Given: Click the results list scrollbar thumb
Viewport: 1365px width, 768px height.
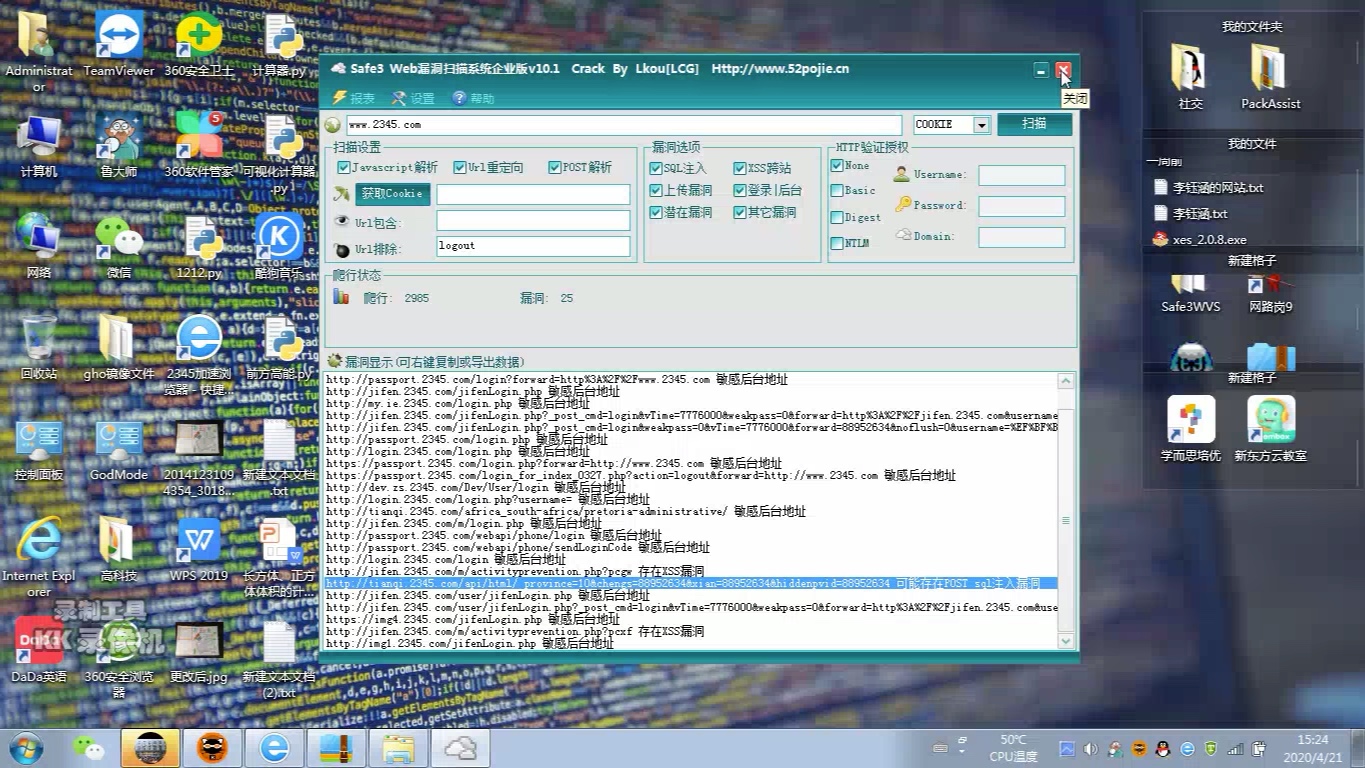Looking at the screenshot, I should [x=1066, y=520].
